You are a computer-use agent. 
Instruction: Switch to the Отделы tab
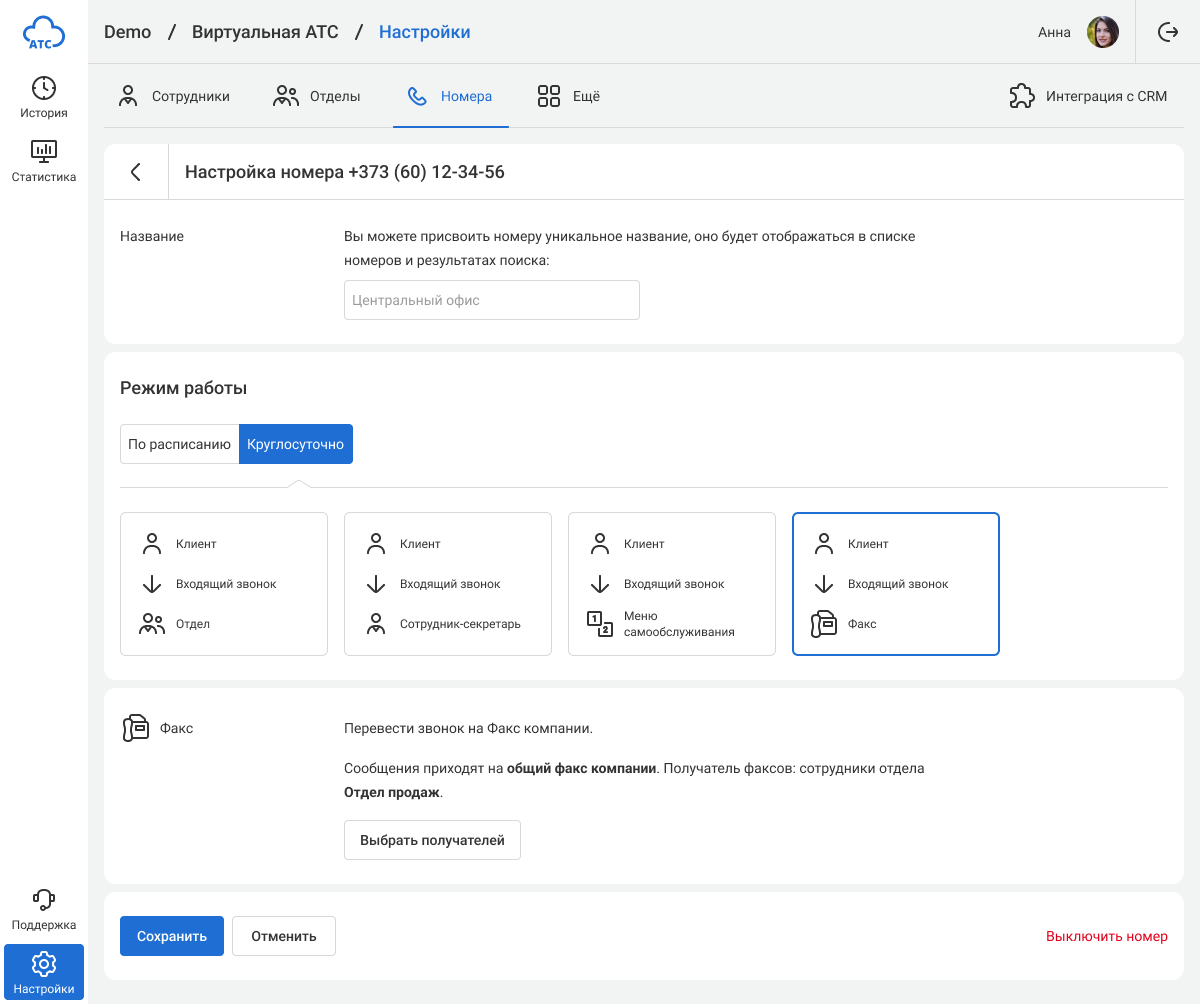[x=317, y=97]
